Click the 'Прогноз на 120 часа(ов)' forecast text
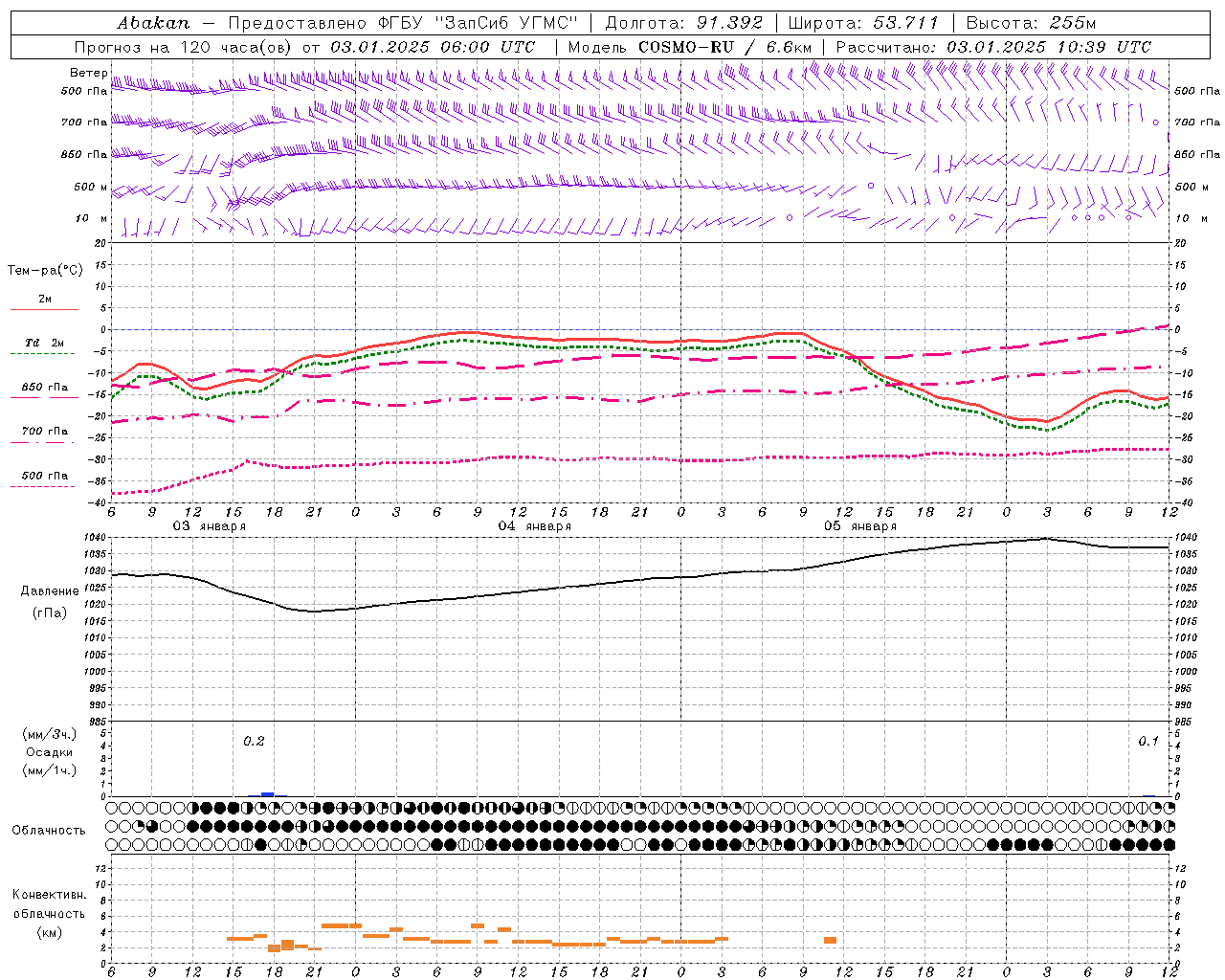 pos(186,47)
